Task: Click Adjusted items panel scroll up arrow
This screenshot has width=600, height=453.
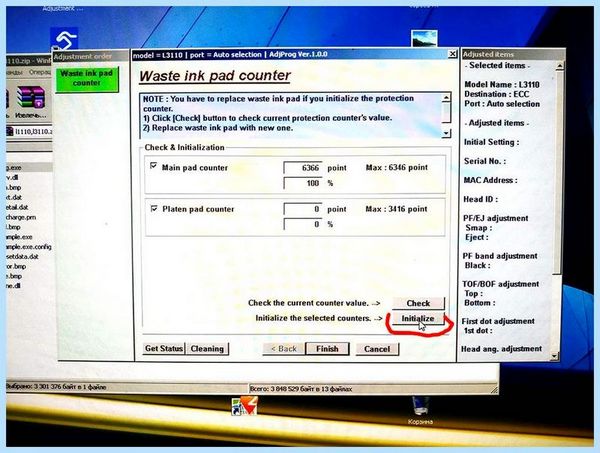Action: tap(559, 66)
